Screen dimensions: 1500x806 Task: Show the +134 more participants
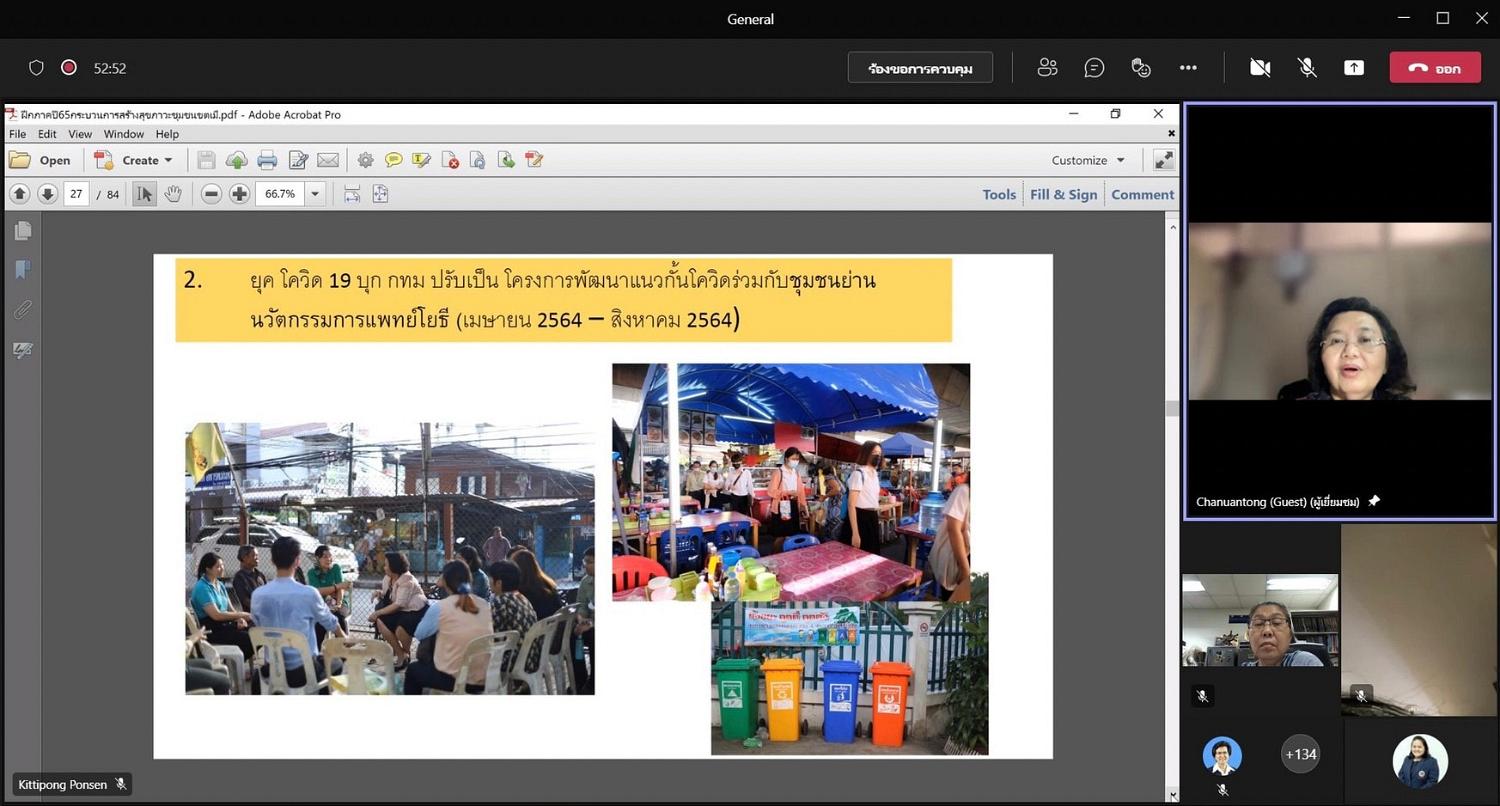click(1300, 755)
